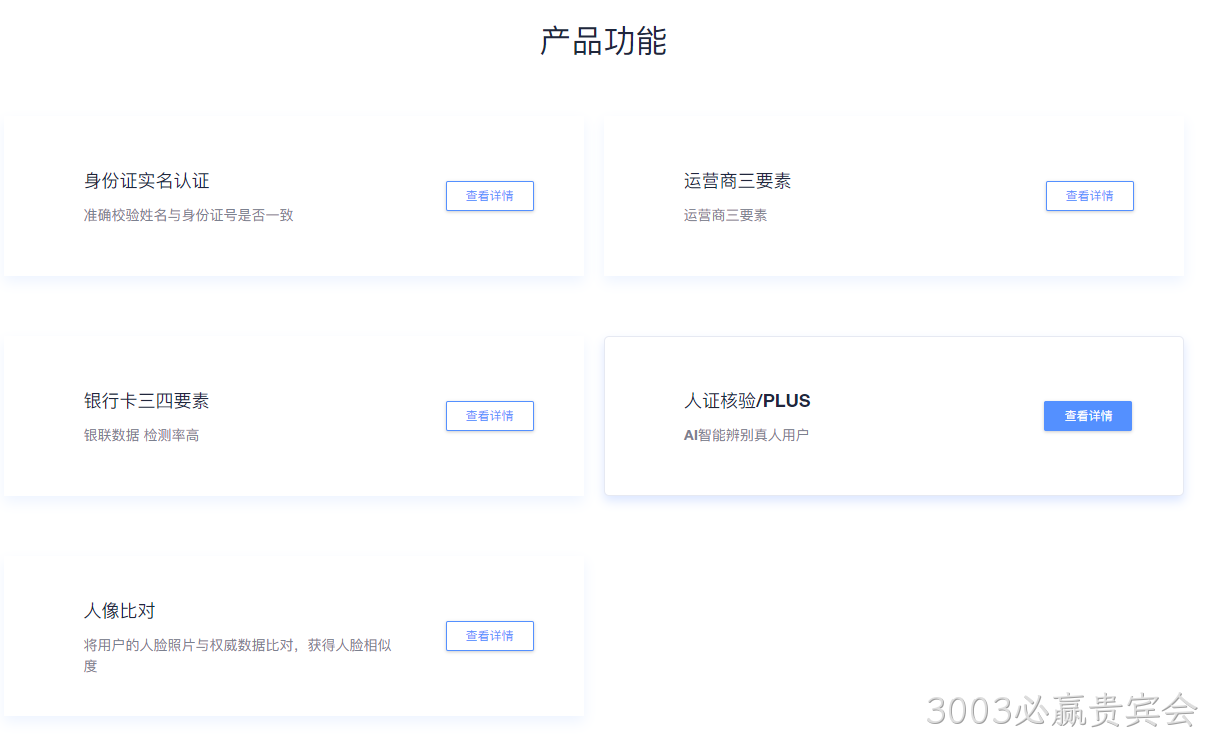Click 运营商三要素 subtitle below its heading
The image size is (1214, 741).
pos(726,215)
